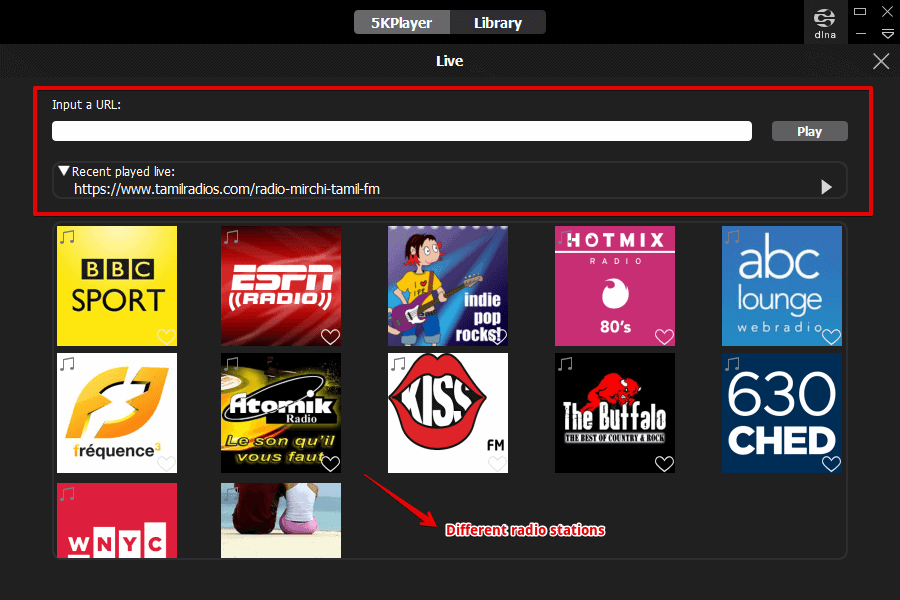The height and width of the screenshot is (600, 900).
Task: Open the station with the beach couple image
Action: (281, 520)
